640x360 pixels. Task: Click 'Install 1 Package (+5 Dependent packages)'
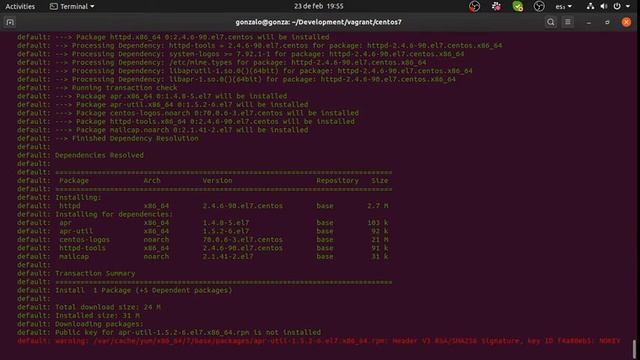pos(143,290)
